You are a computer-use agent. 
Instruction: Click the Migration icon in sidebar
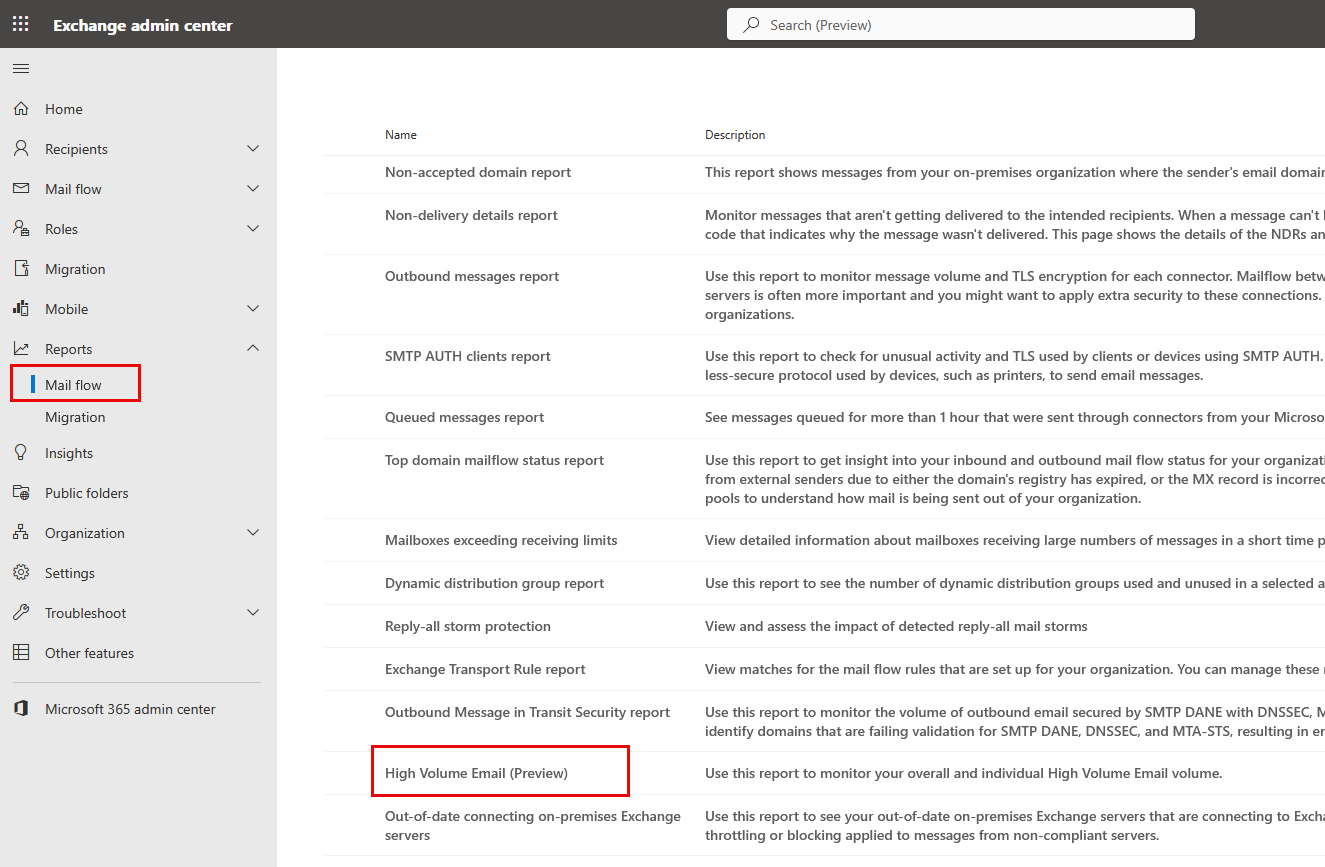(x=21, y=269)
